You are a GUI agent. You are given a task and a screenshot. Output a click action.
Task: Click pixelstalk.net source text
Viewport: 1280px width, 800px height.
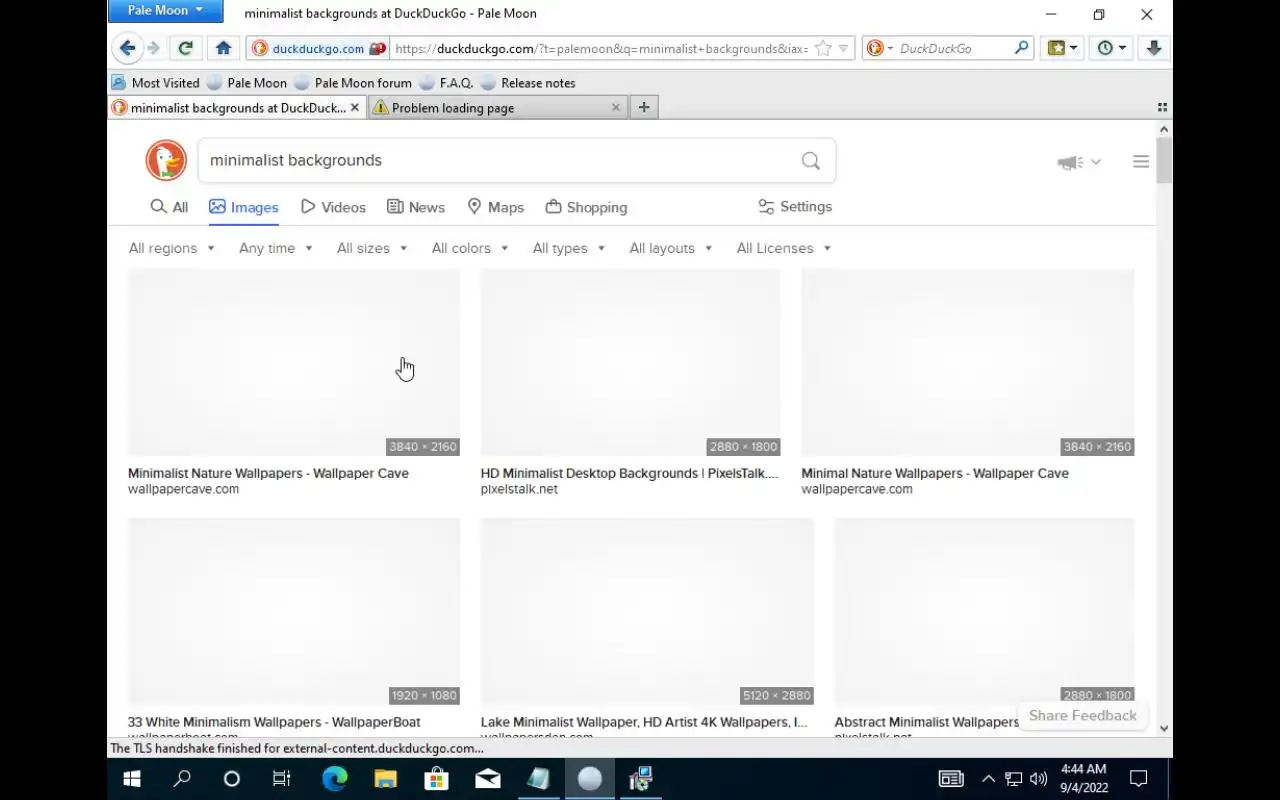tap(519, 489)
